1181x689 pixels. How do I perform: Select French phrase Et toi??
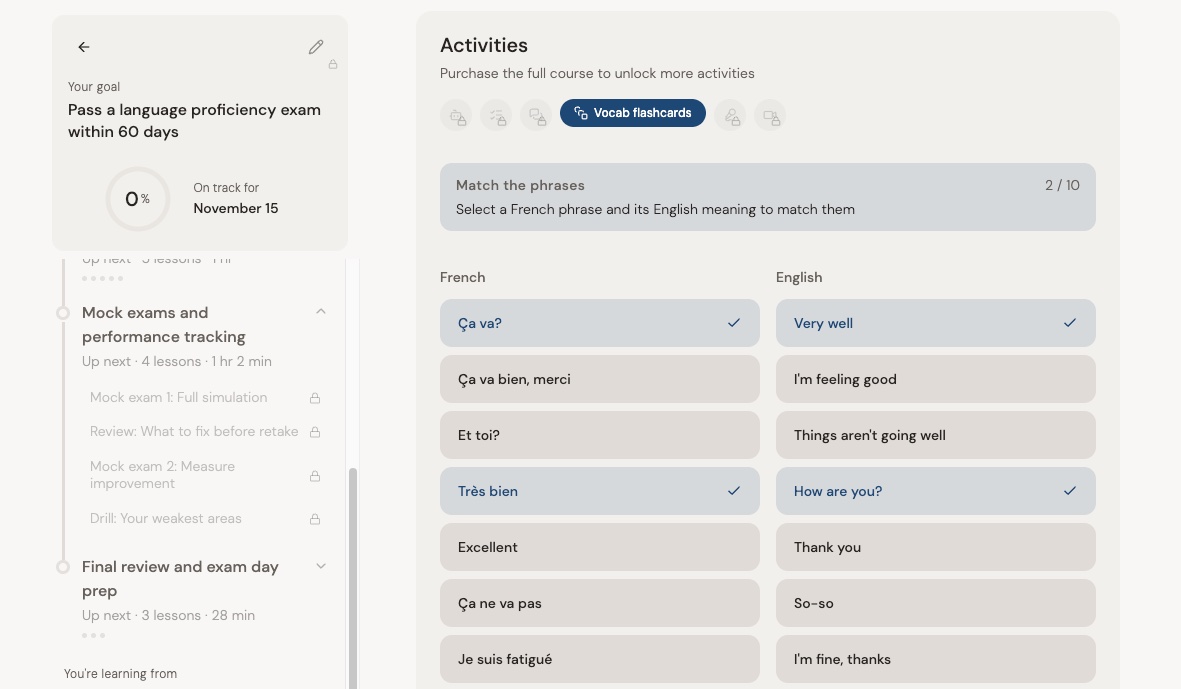click(x=600, y=435)
